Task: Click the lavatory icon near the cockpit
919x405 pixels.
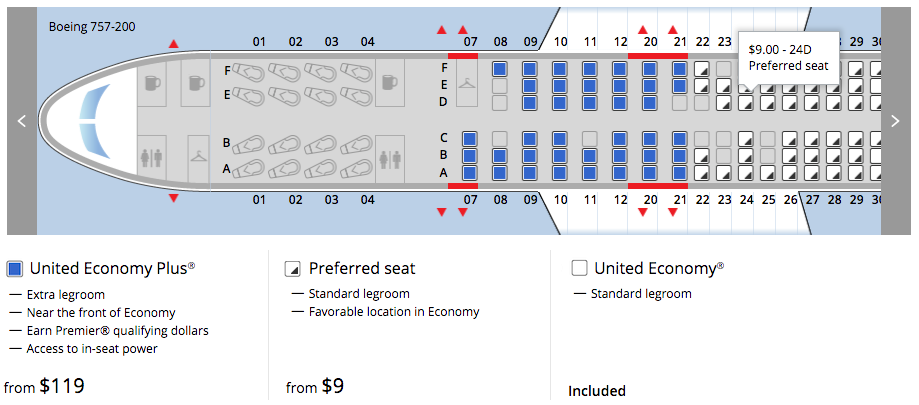Action: click(152, 158)
